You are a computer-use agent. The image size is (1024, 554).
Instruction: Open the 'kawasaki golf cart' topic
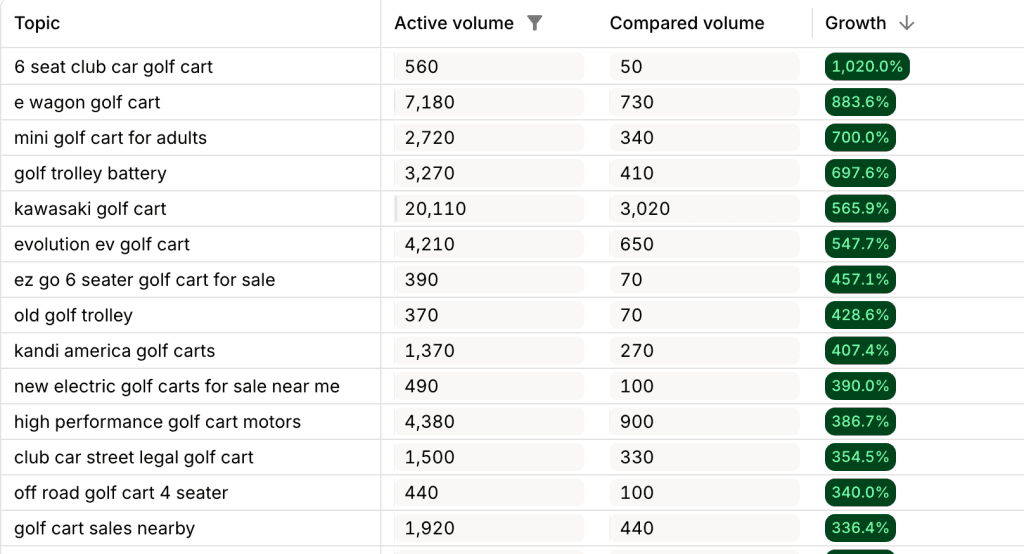[x=90, y=209]
